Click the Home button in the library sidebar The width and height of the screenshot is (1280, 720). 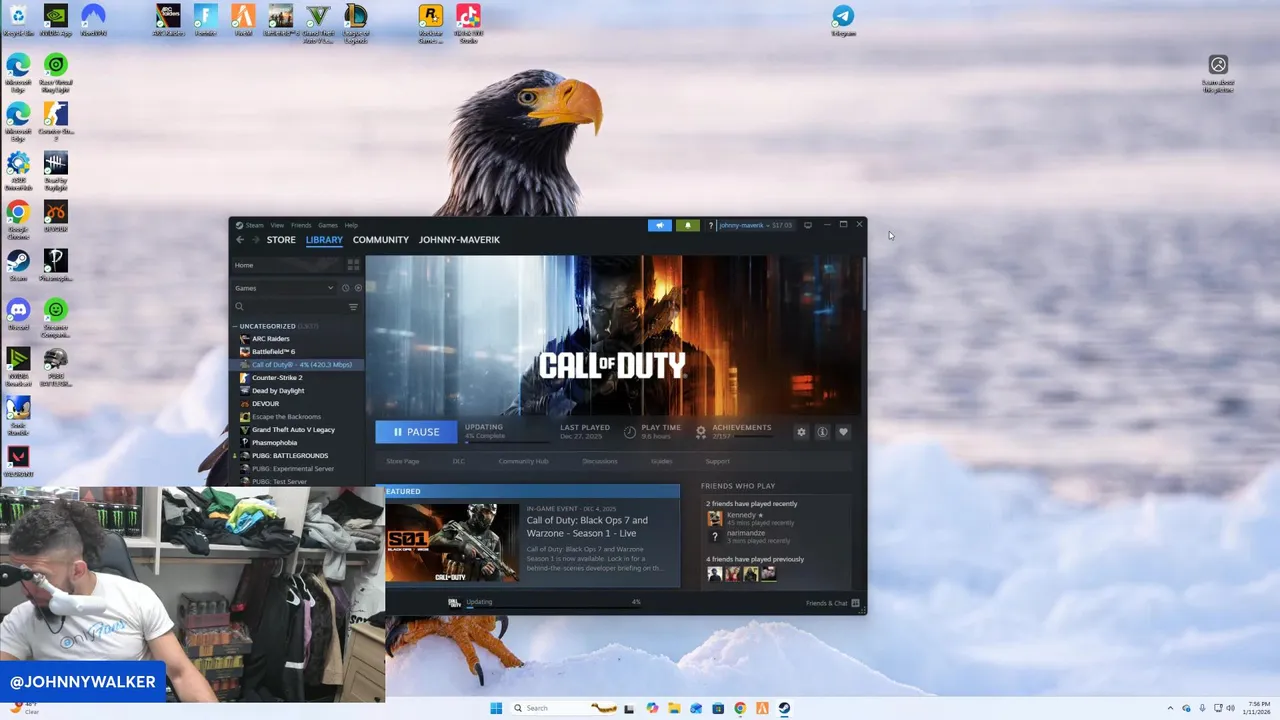pos(287,265)
